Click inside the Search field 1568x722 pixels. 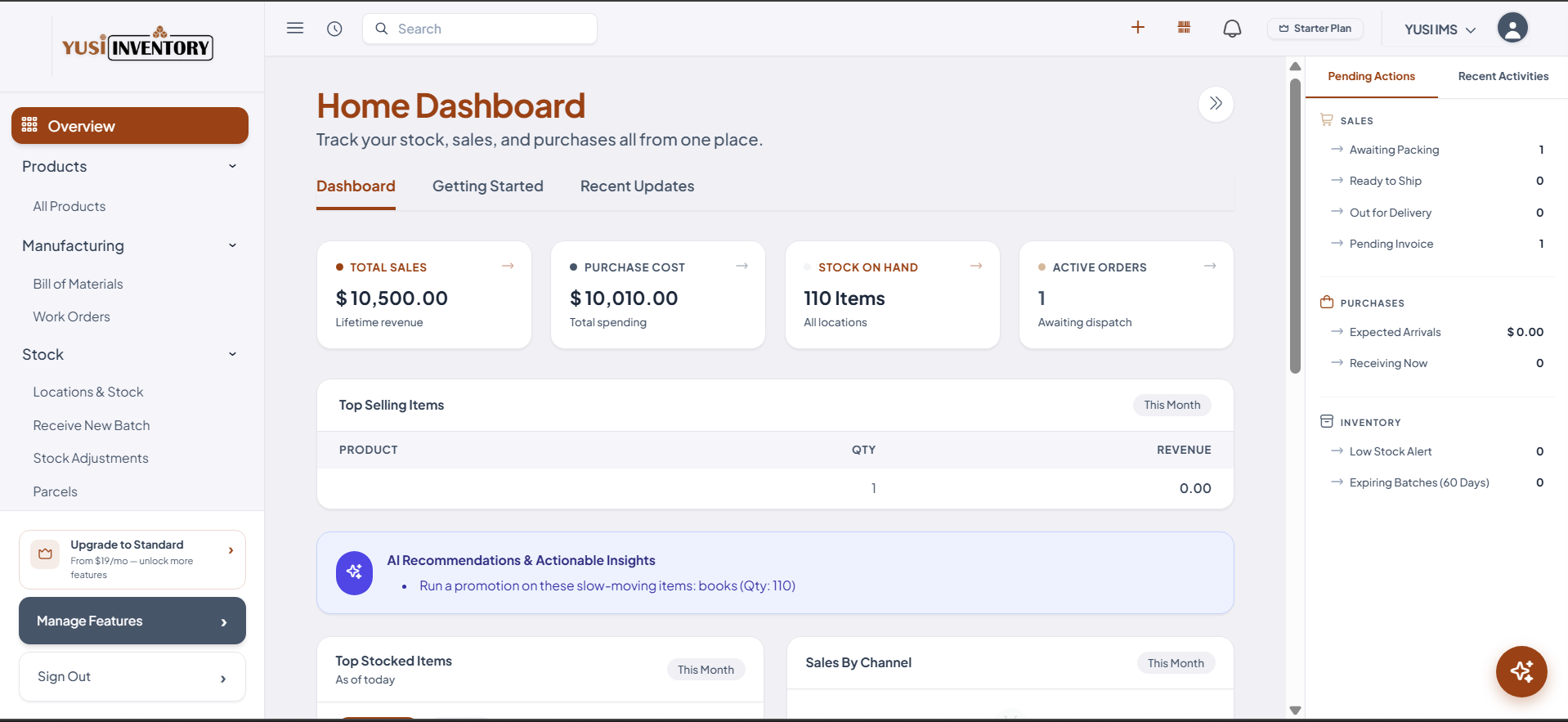(x=480, y=29)
